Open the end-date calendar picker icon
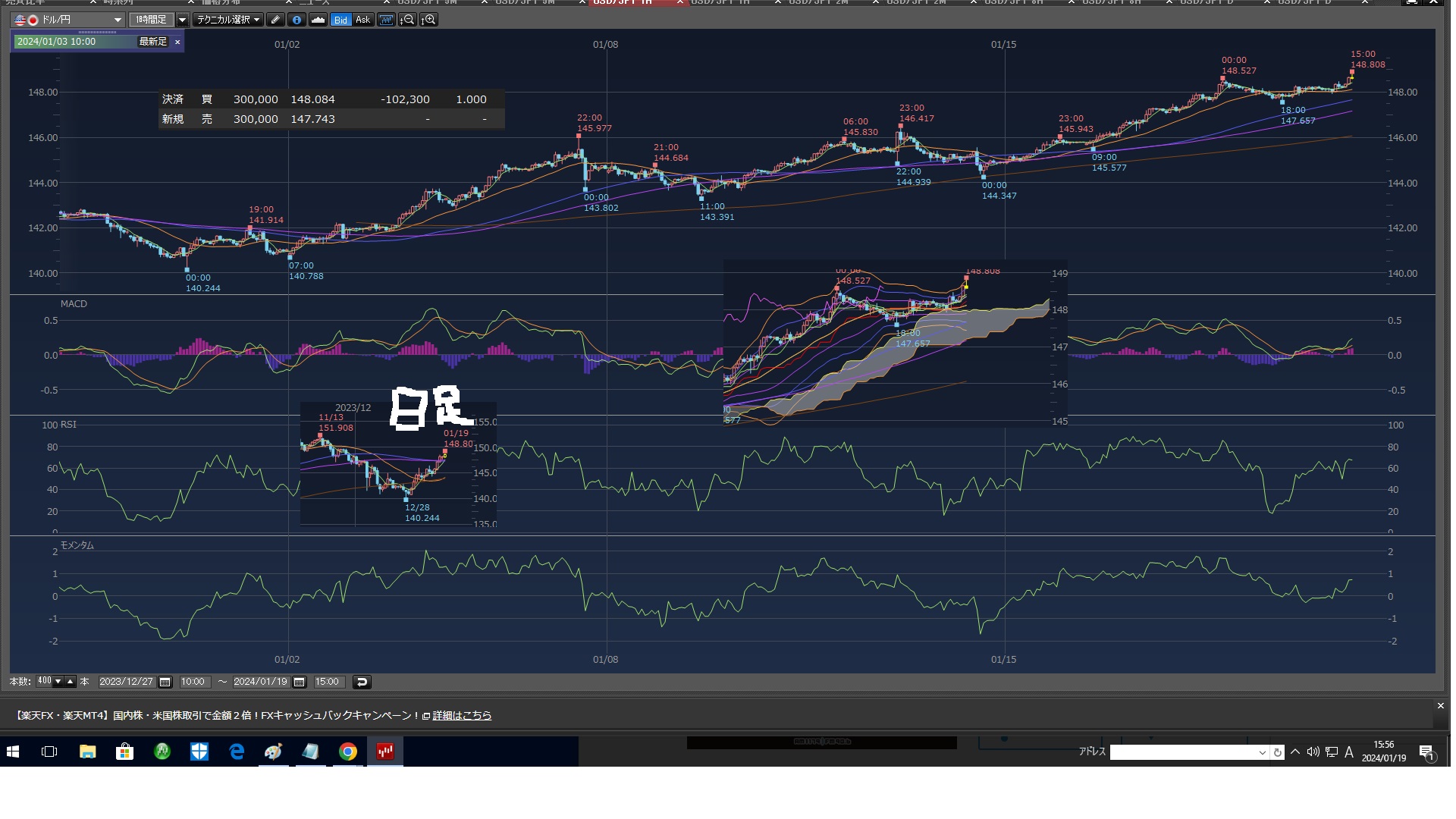 click(x=300, y=682)
